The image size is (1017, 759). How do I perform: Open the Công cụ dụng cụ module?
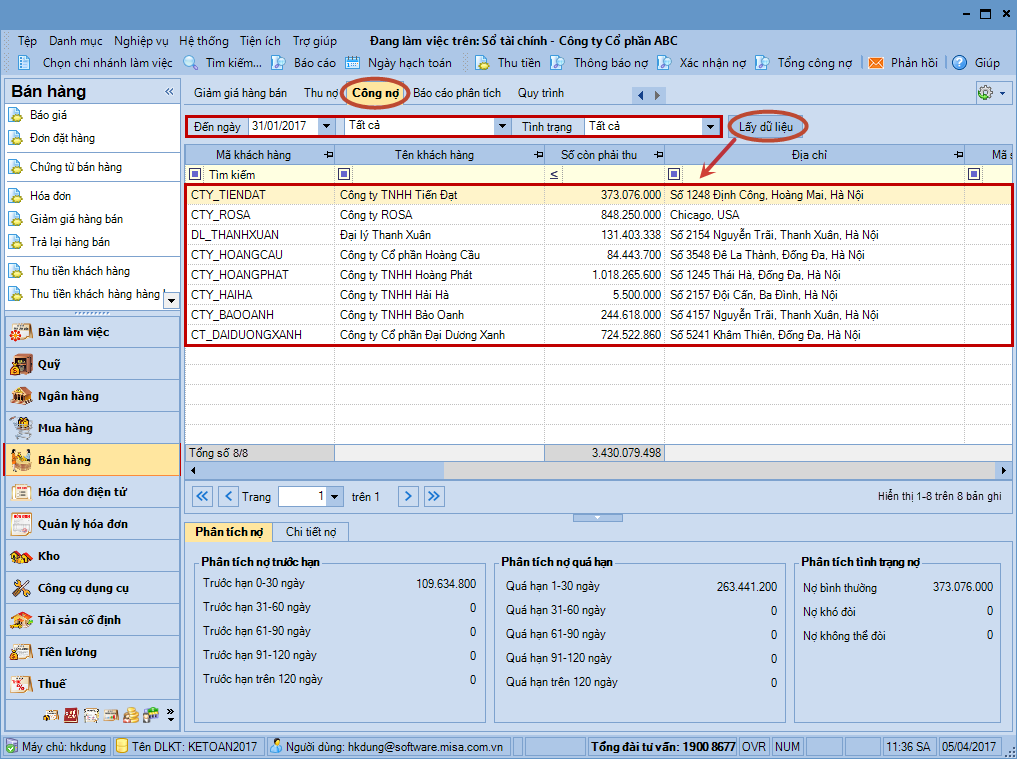click(x=92, y=588)
